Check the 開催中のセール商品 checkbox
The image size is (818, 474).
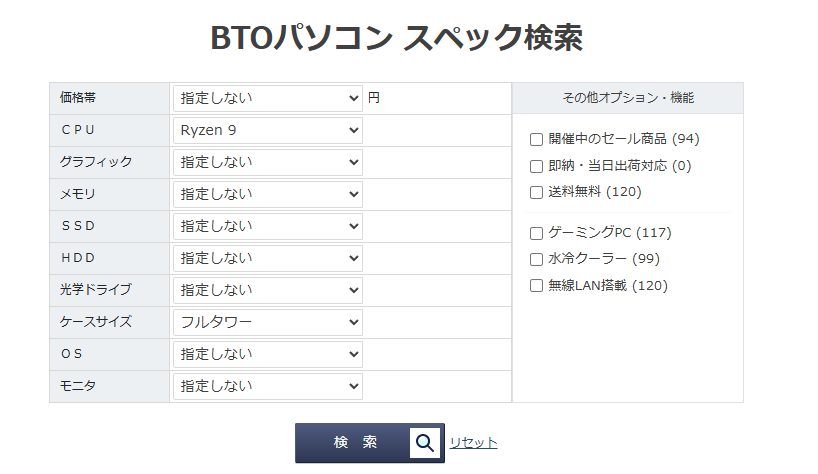coord(536,139)
